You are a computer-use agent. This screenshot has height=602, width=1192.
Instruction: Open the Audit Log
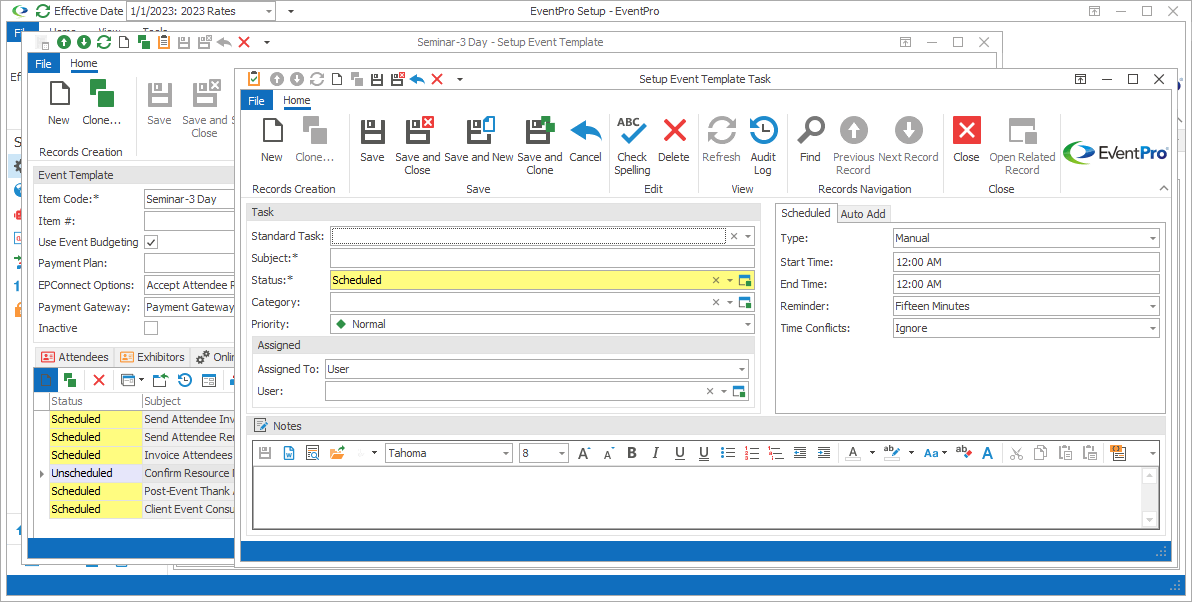pos(762,146)
